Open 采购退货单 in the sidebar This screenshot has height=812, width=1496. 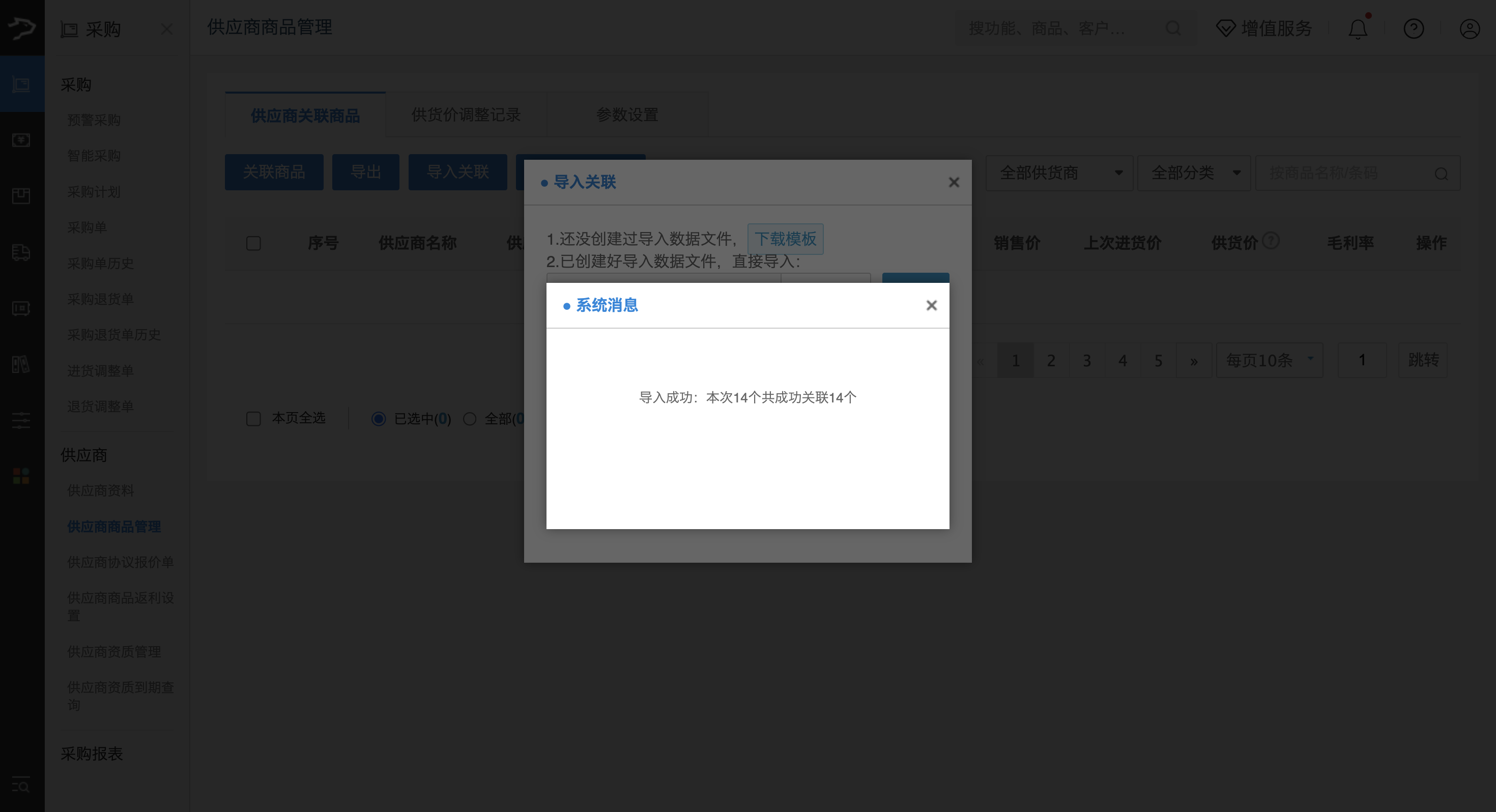click(100, 299)
